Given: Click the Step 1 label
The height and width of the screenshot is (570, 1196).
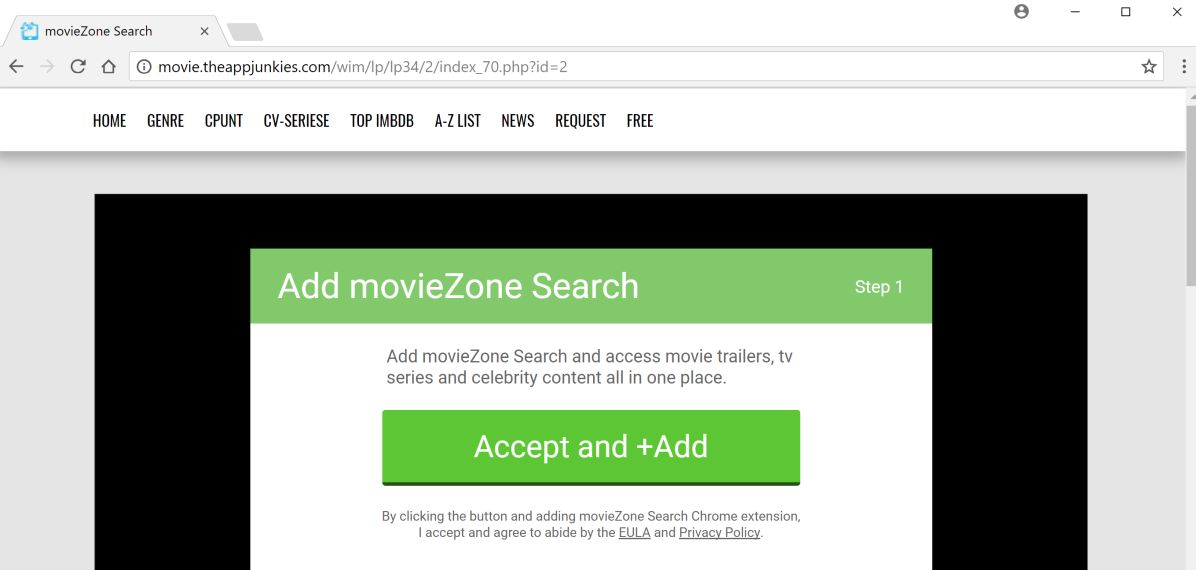Looking at the screenshot, I should [x=879, y=287].
